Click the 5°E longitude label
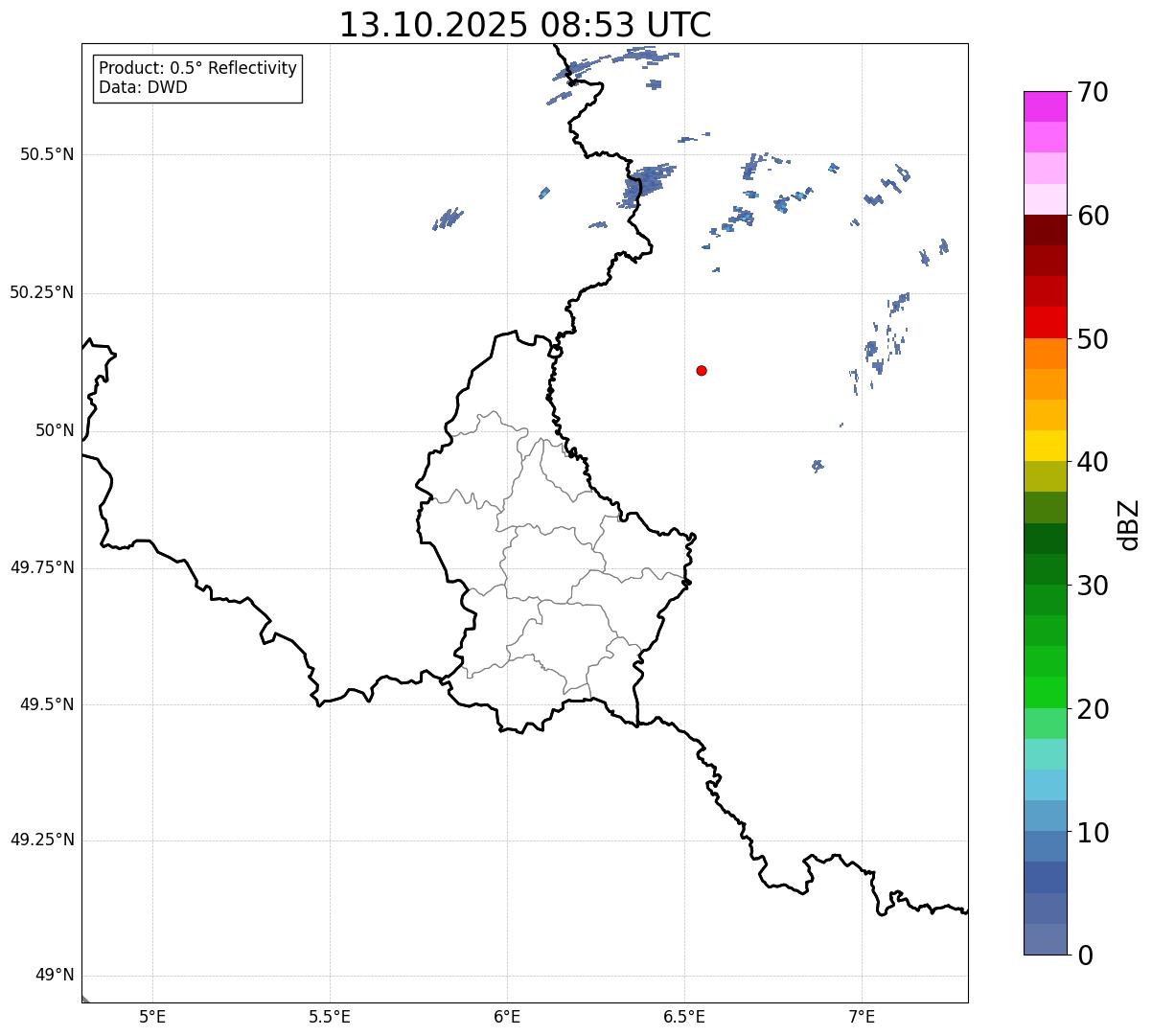Screen dimensions: 1152x1036 tap(152, 1016)
